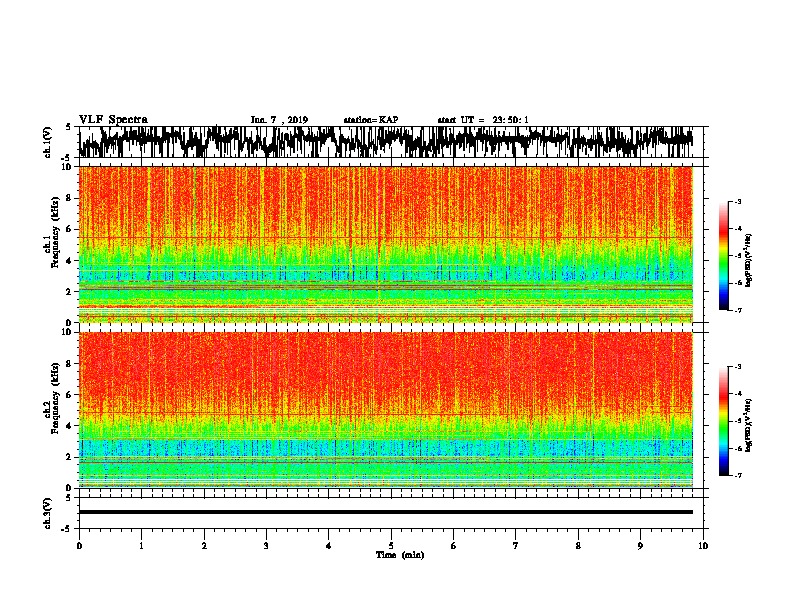Select the date label "Jan. 7, 2019"

tap(279, 120)
